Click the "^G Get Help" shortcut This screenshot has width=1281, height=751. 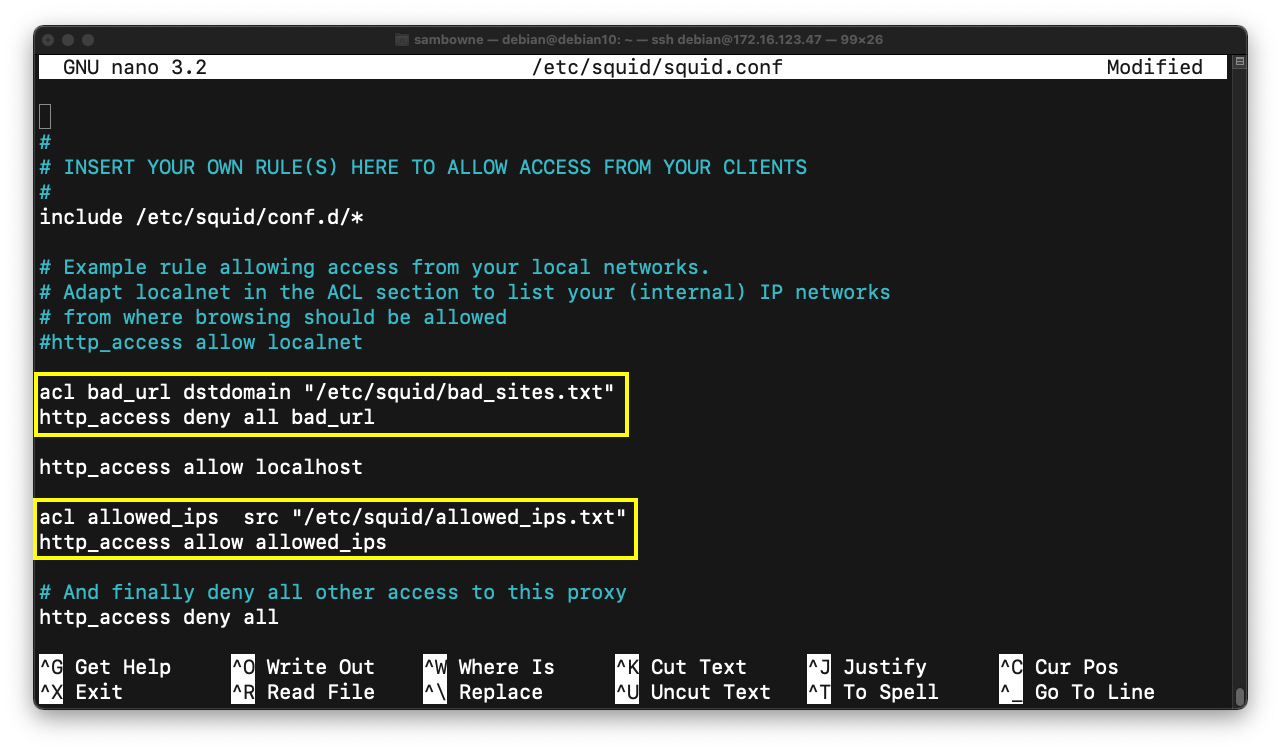coord(105,667)
